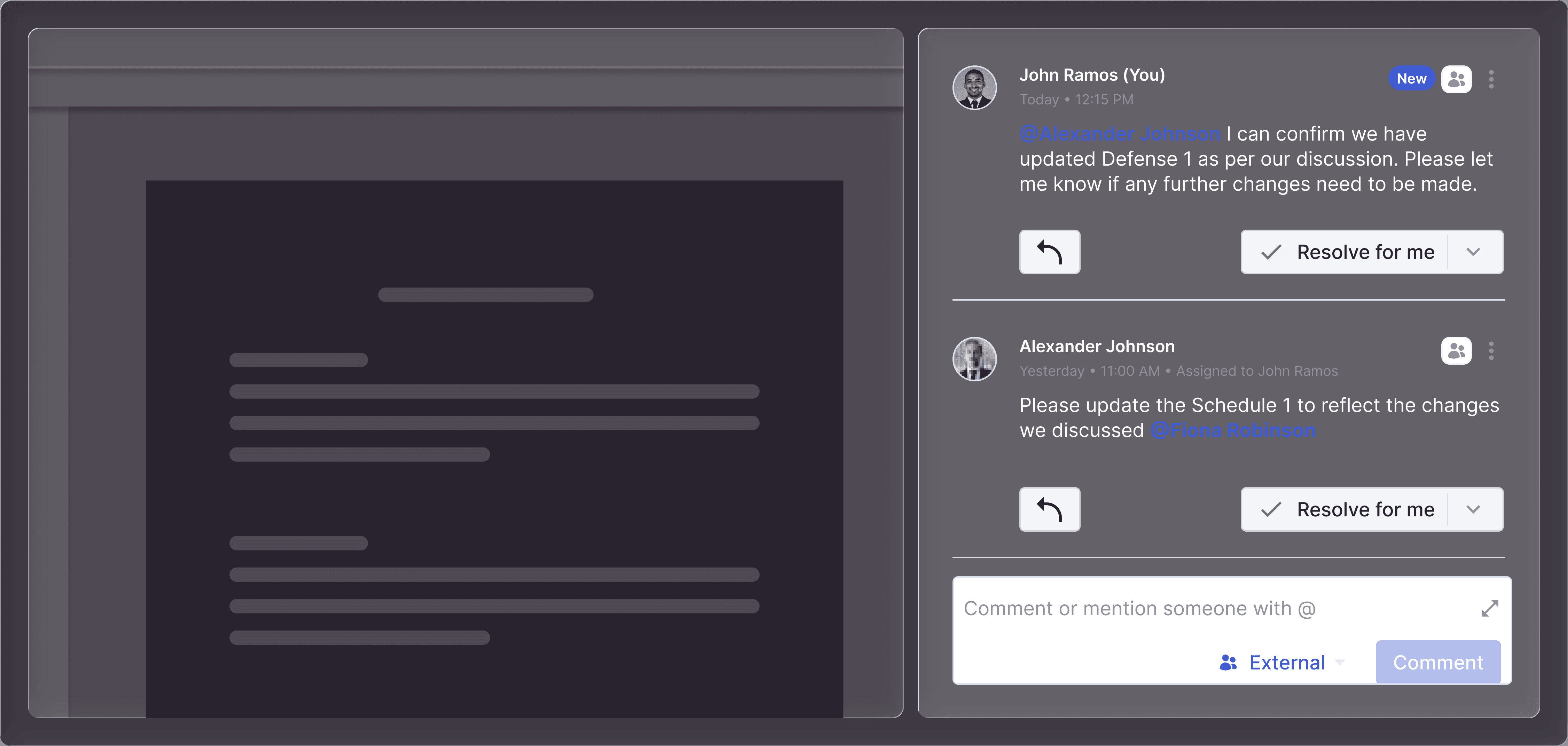Click John Ramos profile avatar
The image size is (1568, 746).
(974, 88)
